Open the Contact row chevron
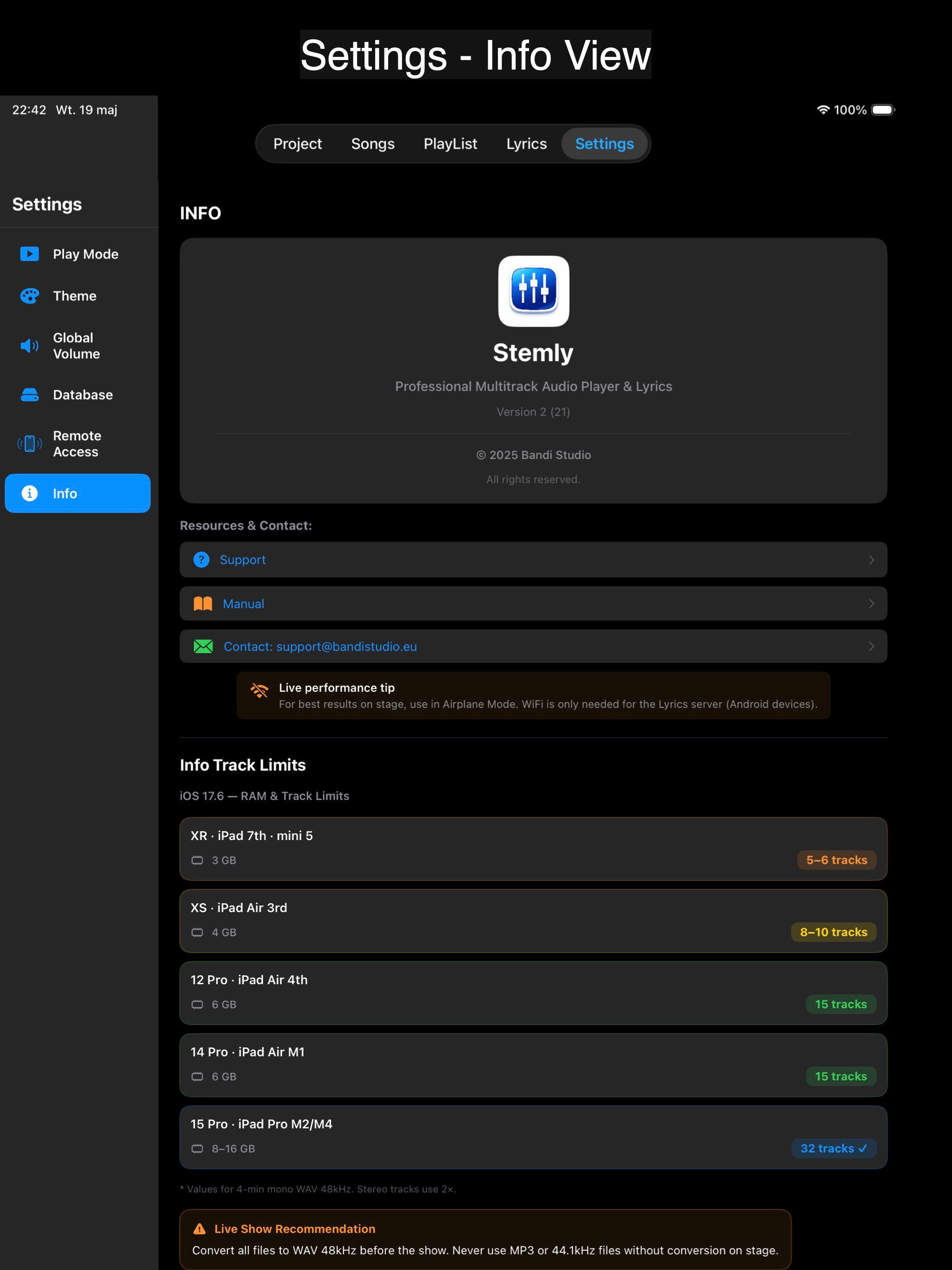The image size is (952, 1270). tap(872, 647)
